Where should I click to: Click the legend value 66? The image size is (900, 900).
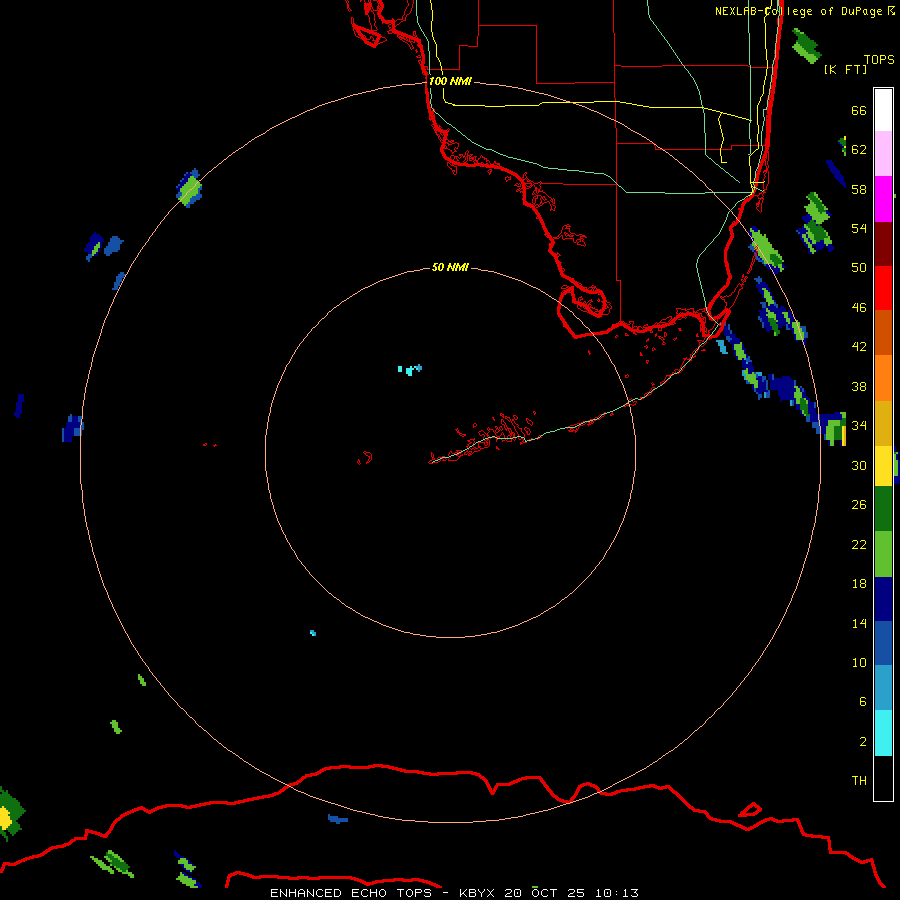click(x=859, y=110)
